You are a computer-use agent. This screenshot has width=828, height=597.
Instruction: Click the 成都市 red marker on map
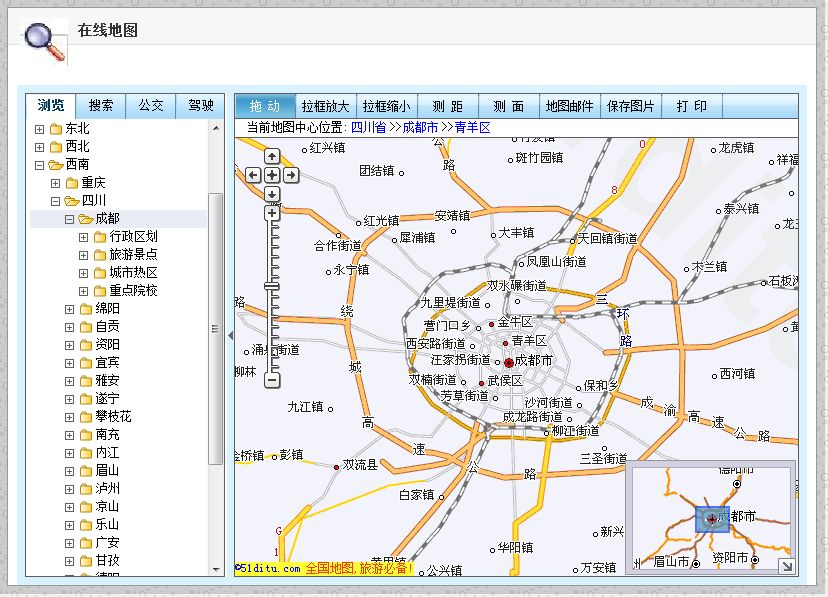click(x=509, y=363)
